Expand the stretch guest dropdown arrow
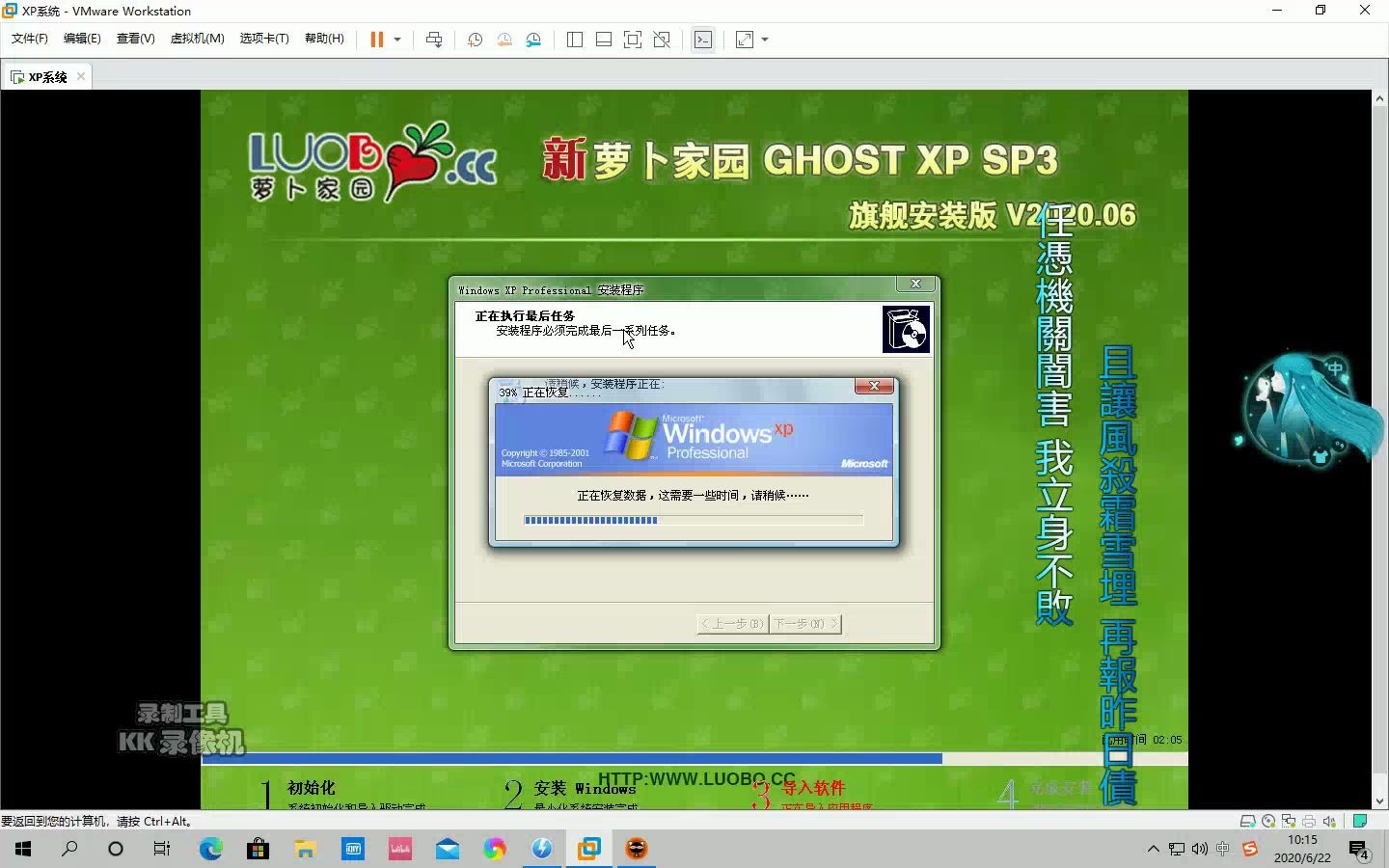Image resolution: width=1389 pixels, height=868 pixels. [765, 40]
